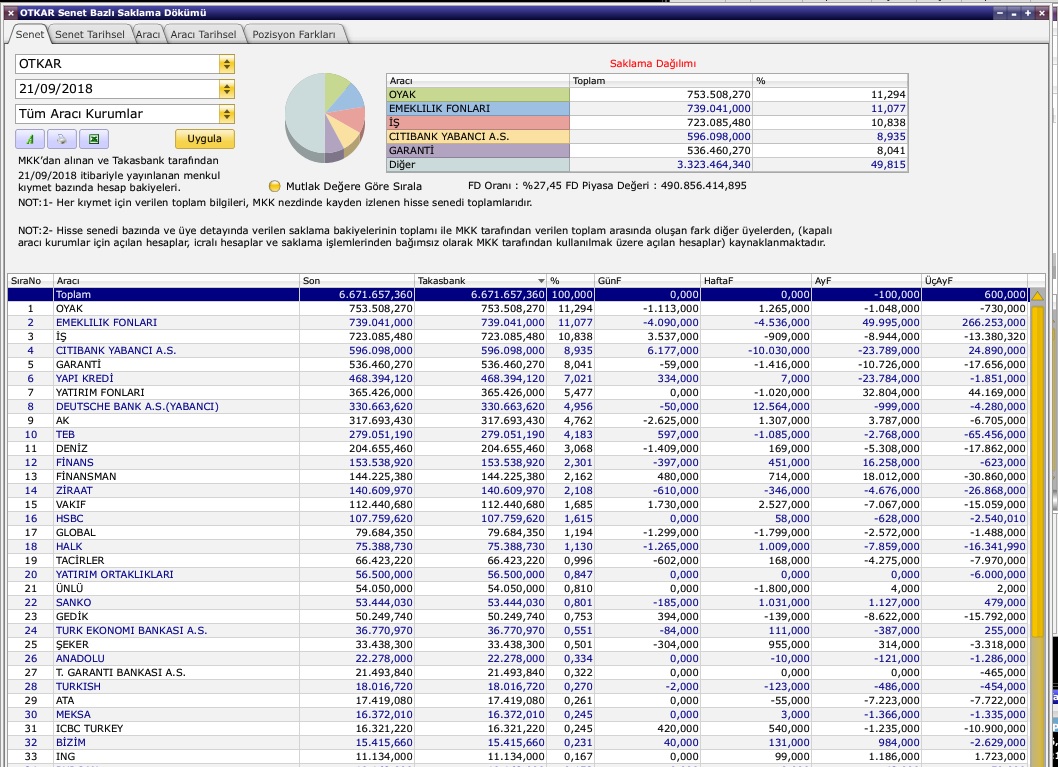
Task: Select the ÜNLÜ row
Action: 518,588
